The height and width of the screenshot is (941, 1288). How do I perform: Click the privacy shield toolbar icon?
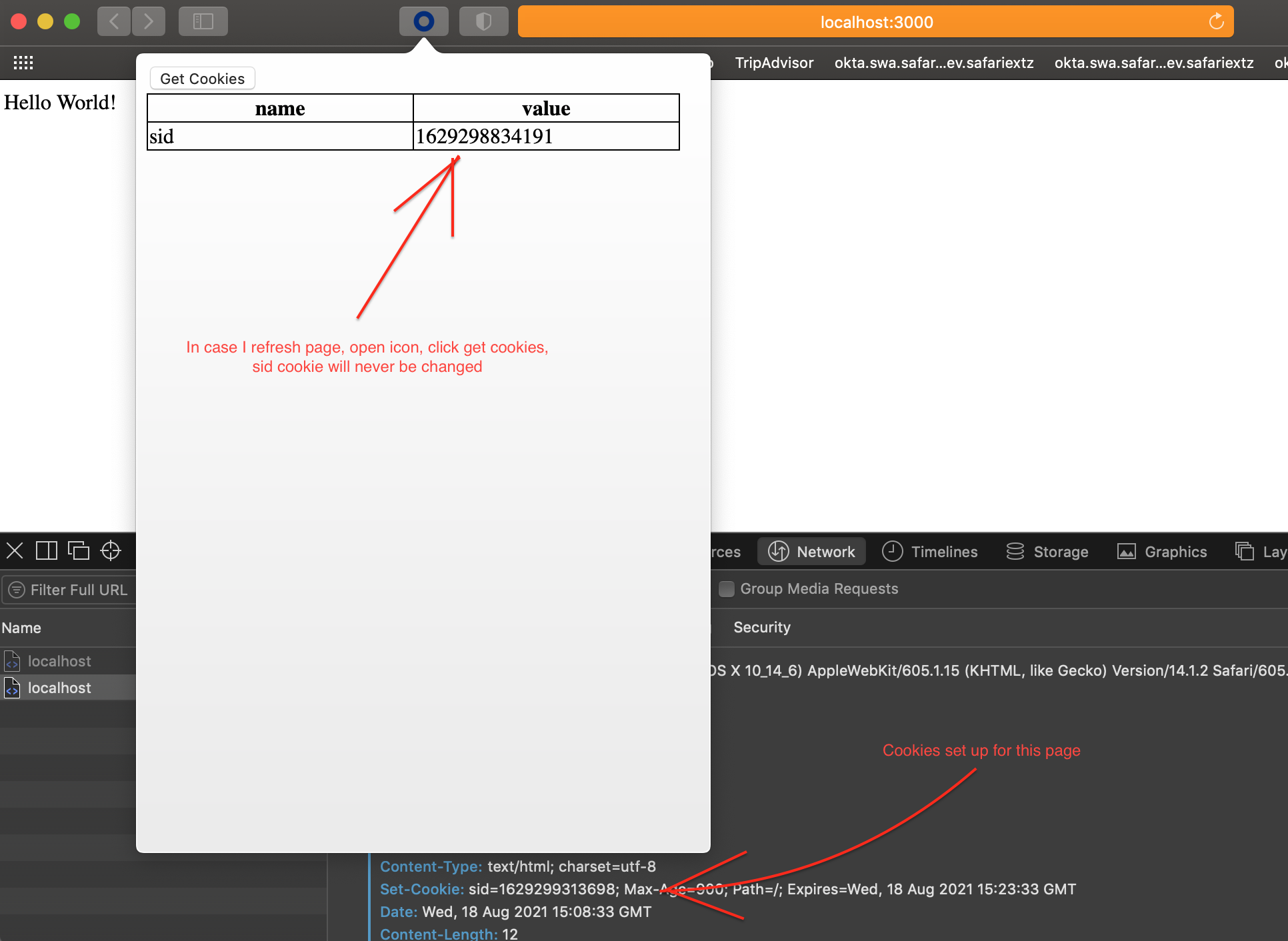tap(483, 21)
